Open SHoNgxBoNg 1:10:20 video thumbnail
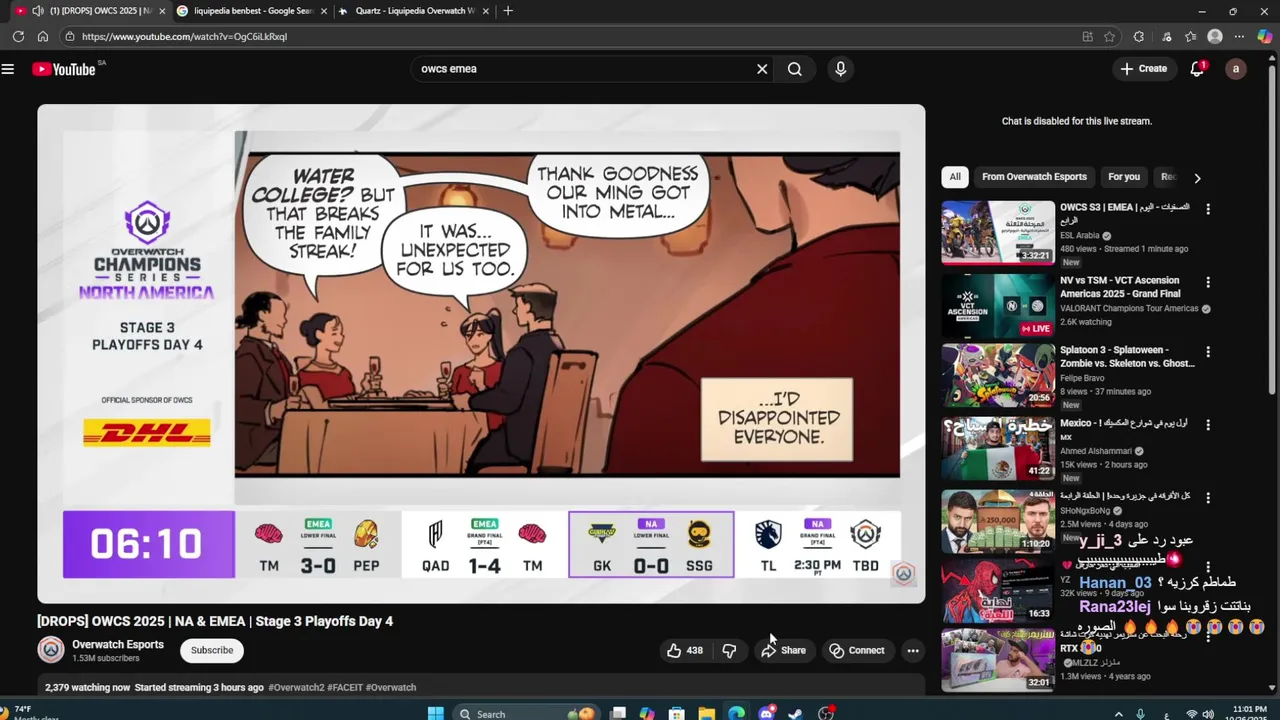 [998, 521]
